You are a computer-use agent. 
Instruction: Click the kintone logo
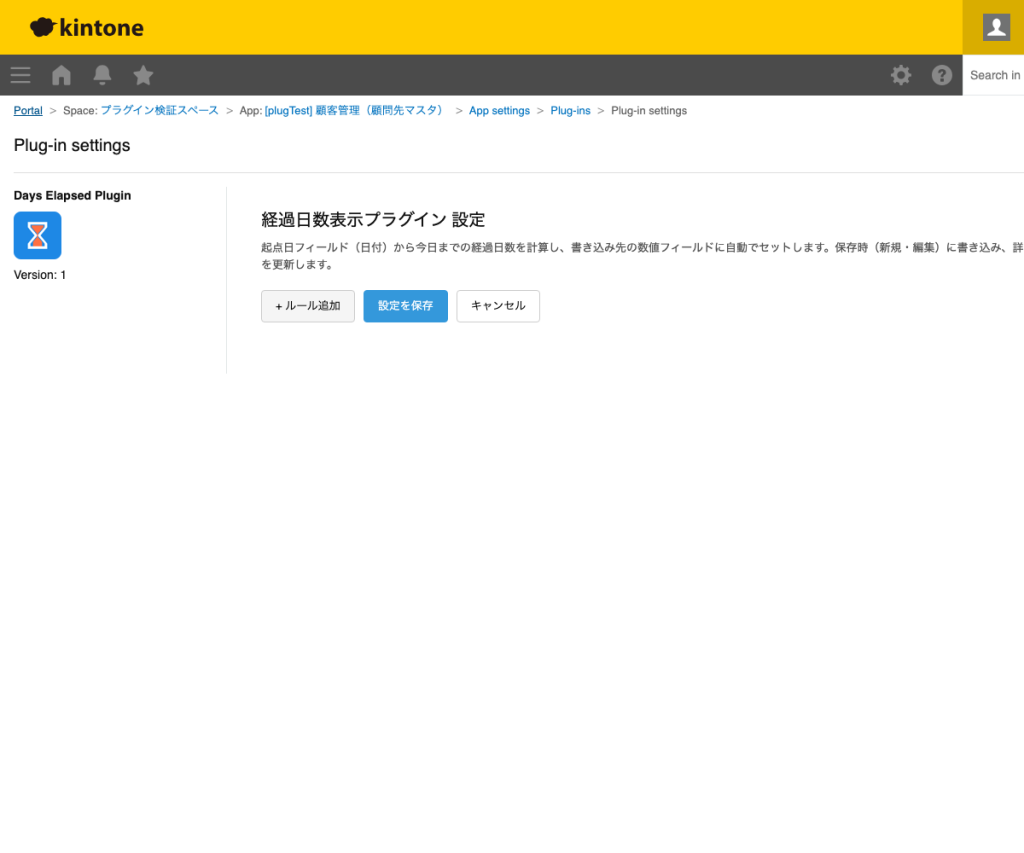click(x=86, y=27)
